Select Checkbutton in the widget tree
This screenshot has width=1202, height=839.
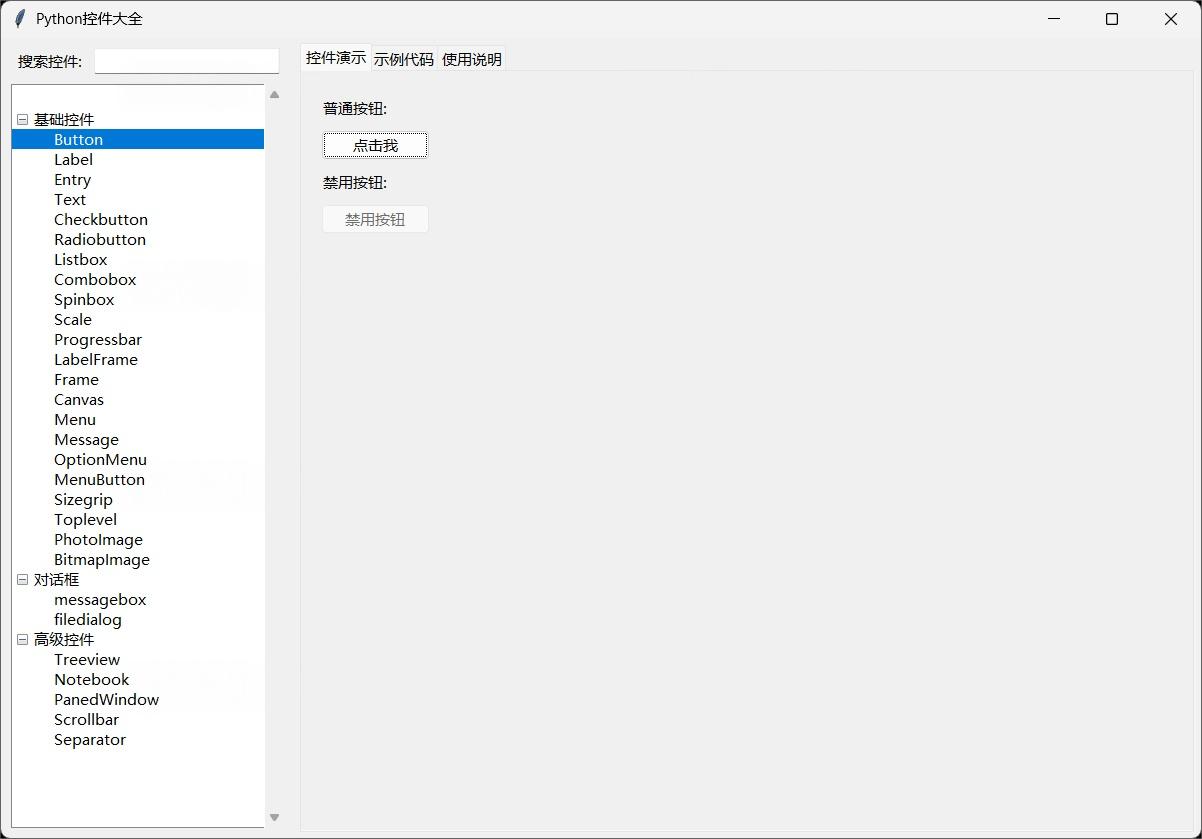pyautogui.click(x=100, y=219)
